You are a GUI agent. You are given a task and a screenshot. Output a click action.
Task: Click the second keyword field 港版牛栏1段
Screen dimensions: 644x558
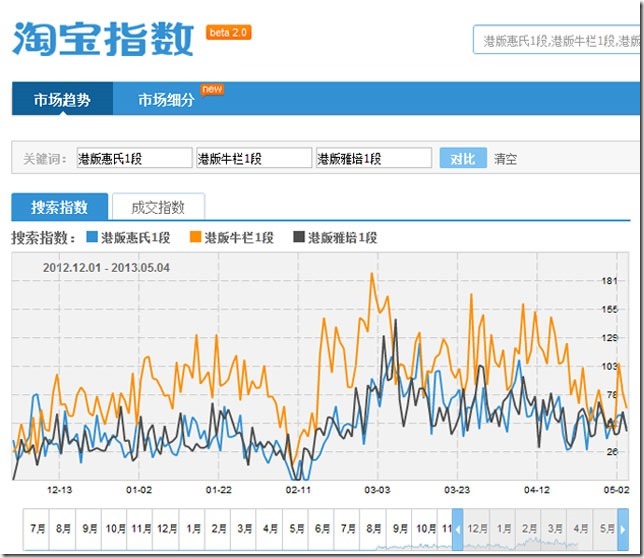pos(254,158)
